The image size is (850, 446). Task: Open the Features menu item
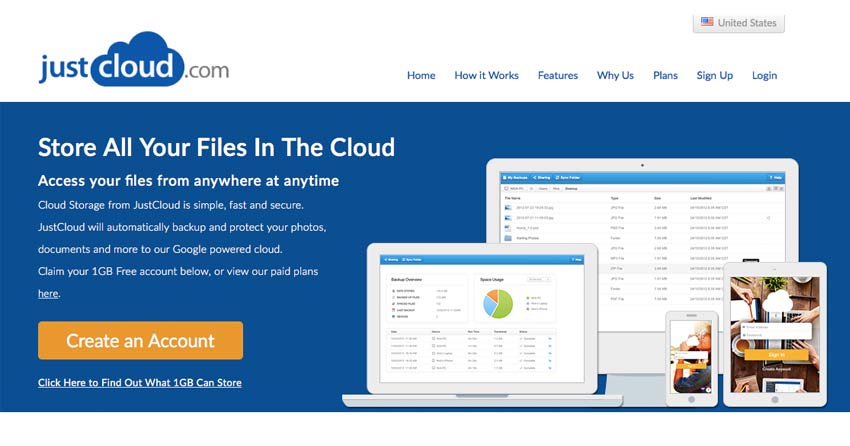click(558, 75)
